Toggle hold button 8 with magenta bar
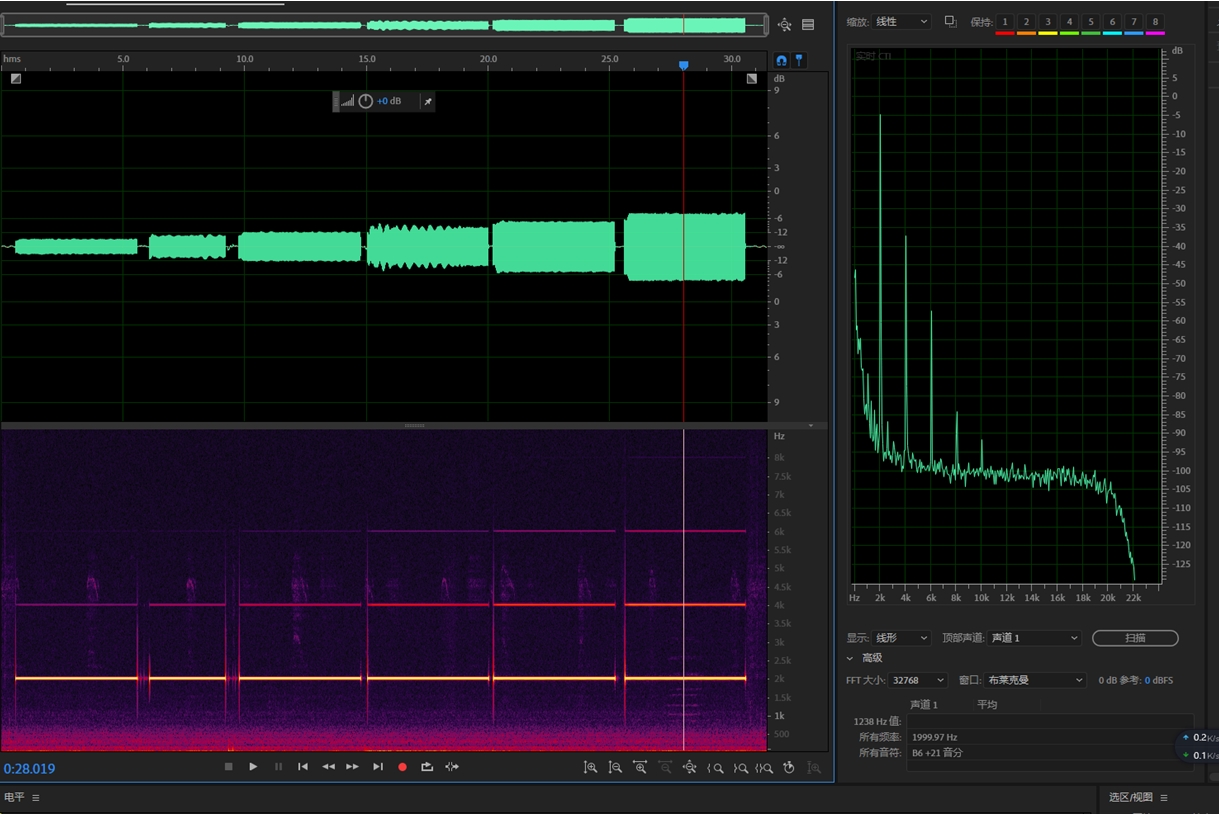Image resolution: width=1219 pixels, height=814 pixels. [x=1155, y=22]
